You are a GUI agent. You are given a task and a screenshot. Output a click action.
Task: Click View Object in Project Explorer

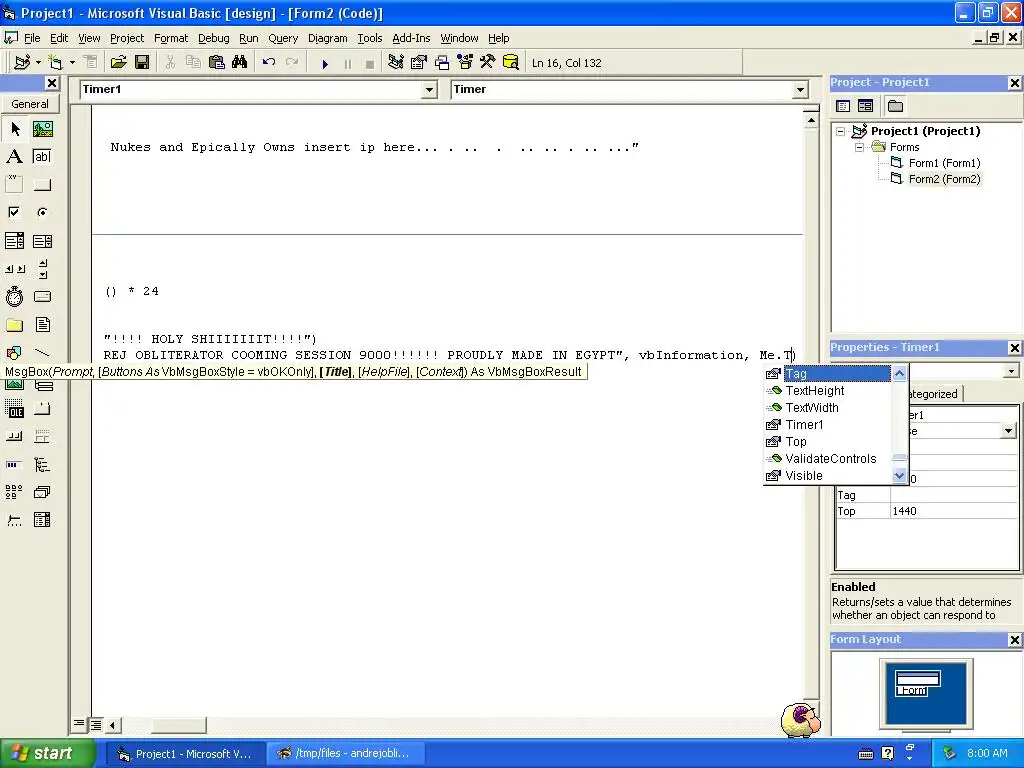[865, 106]
